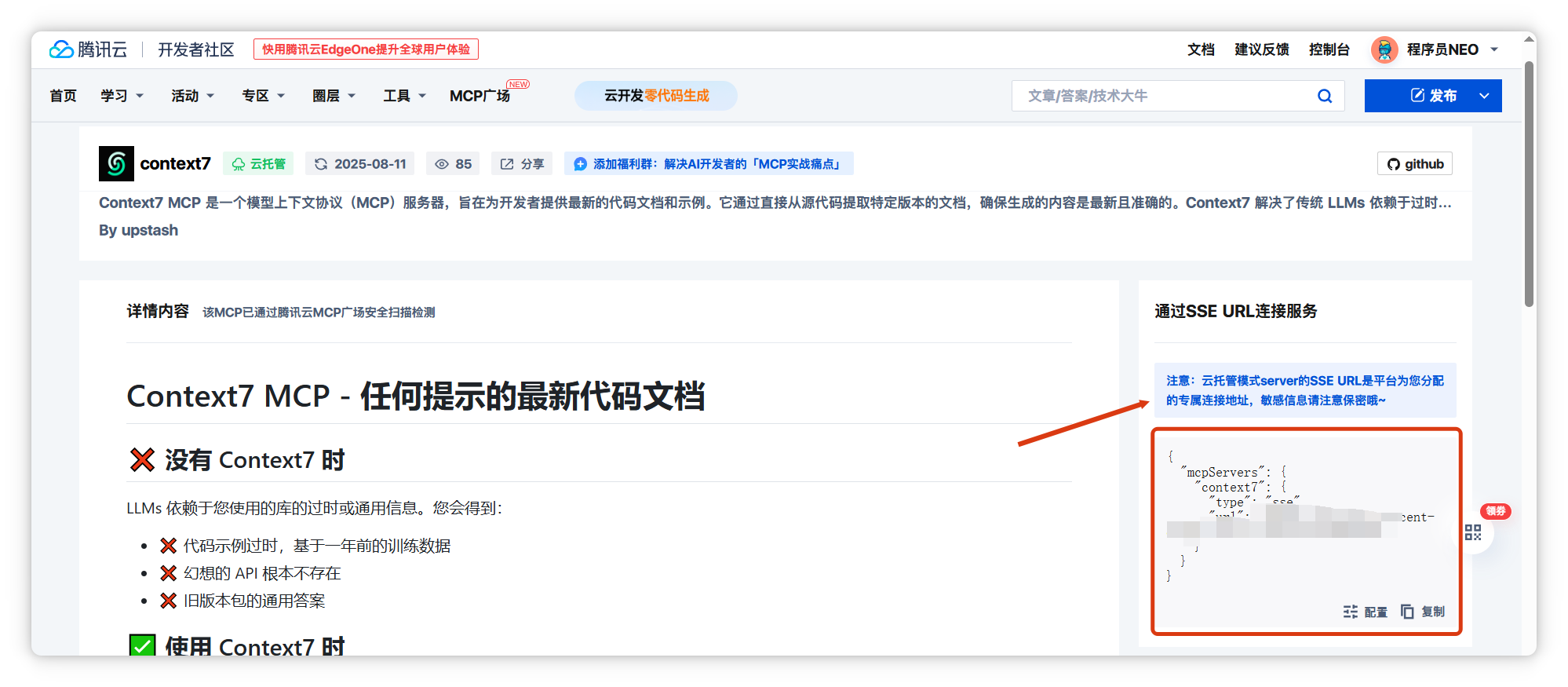
Task: Click the 幻想的 API 根本不存在 bullet
Action: 262,573
